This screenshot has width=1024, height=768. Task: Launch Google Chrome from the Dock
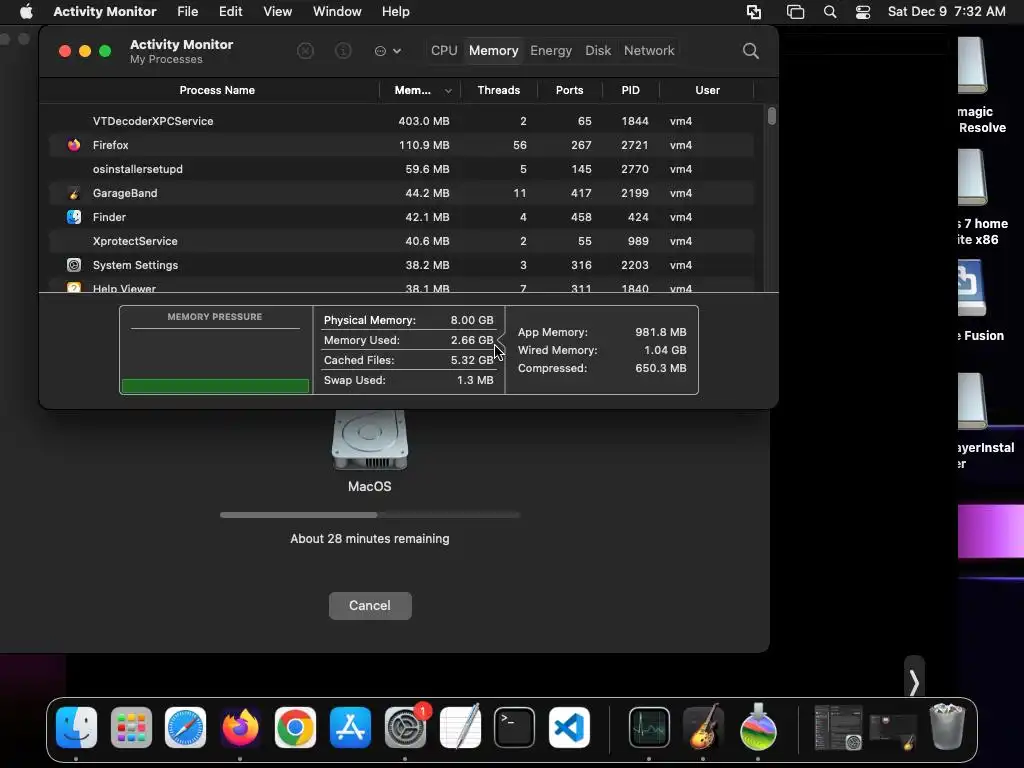click(295, 727)
